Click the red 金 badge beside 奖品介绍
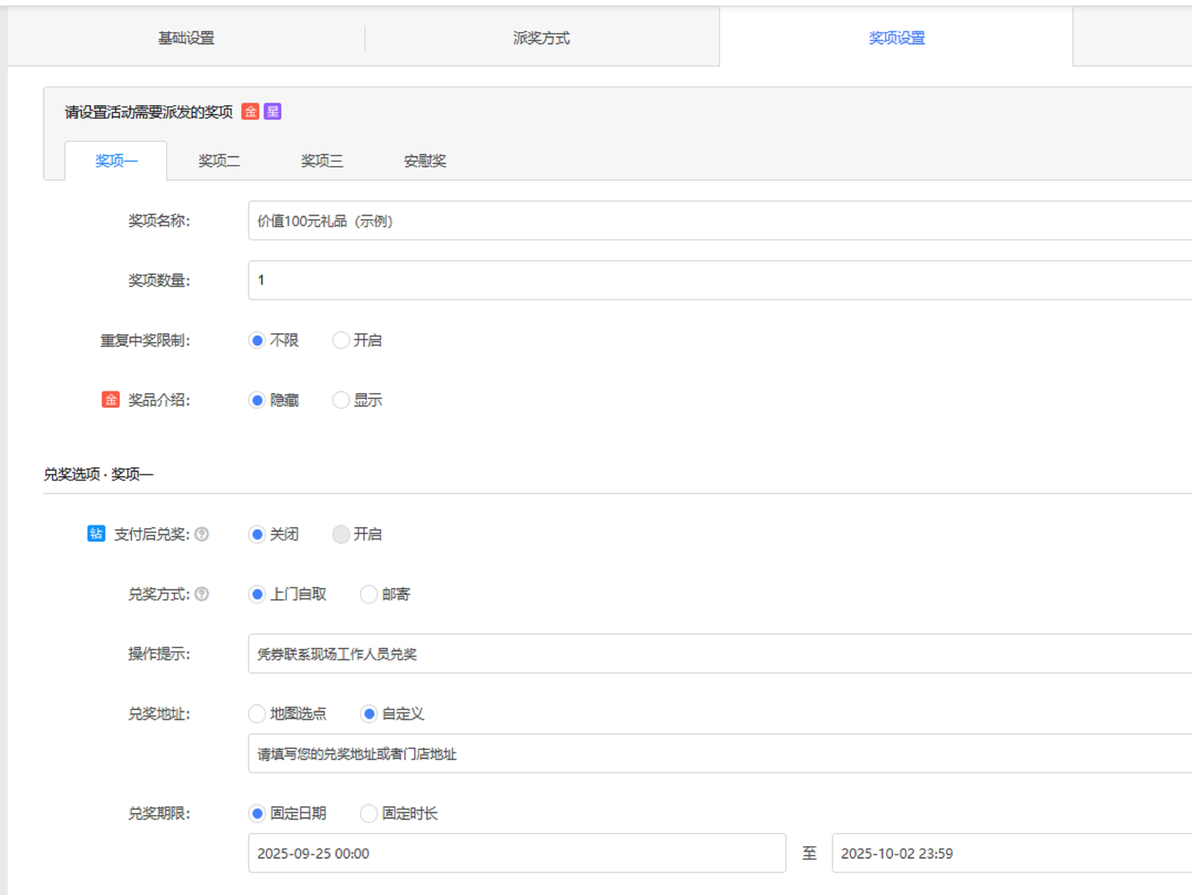The width and height of the screenshot is (1192, 895). [110, 399]
